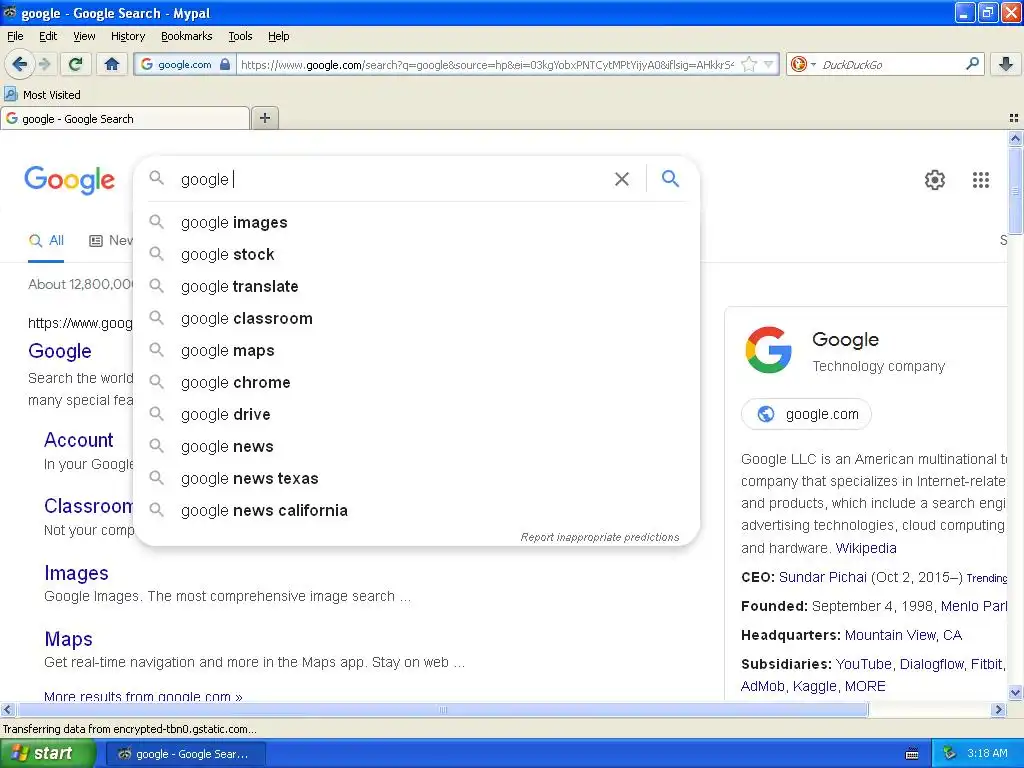1024x768 pixels.
Task: Open the DuckDuckGo search engine selector
Action: pos(803,64)
